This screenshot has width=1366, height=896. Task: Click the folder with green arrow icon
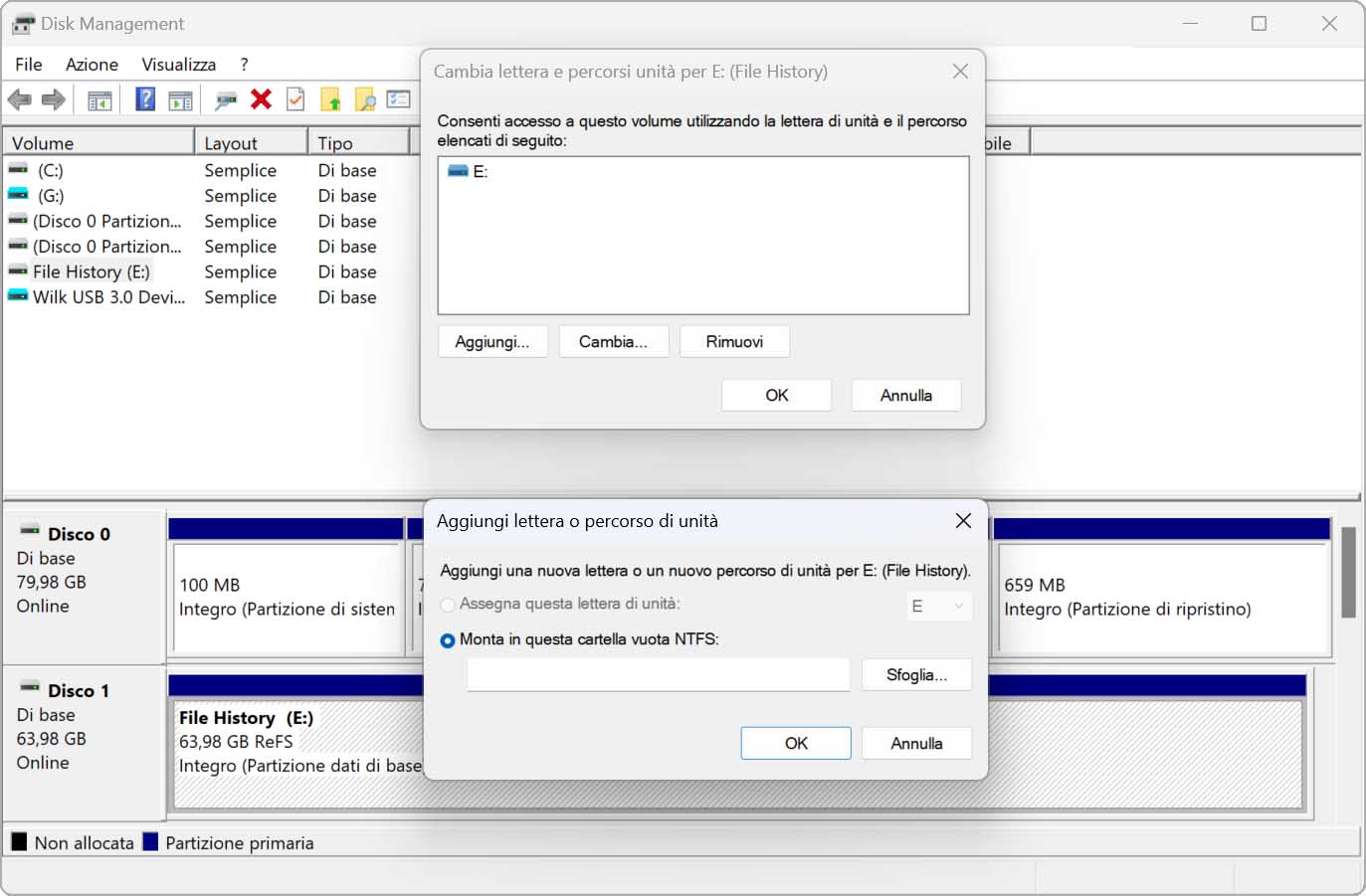(331, 99)
